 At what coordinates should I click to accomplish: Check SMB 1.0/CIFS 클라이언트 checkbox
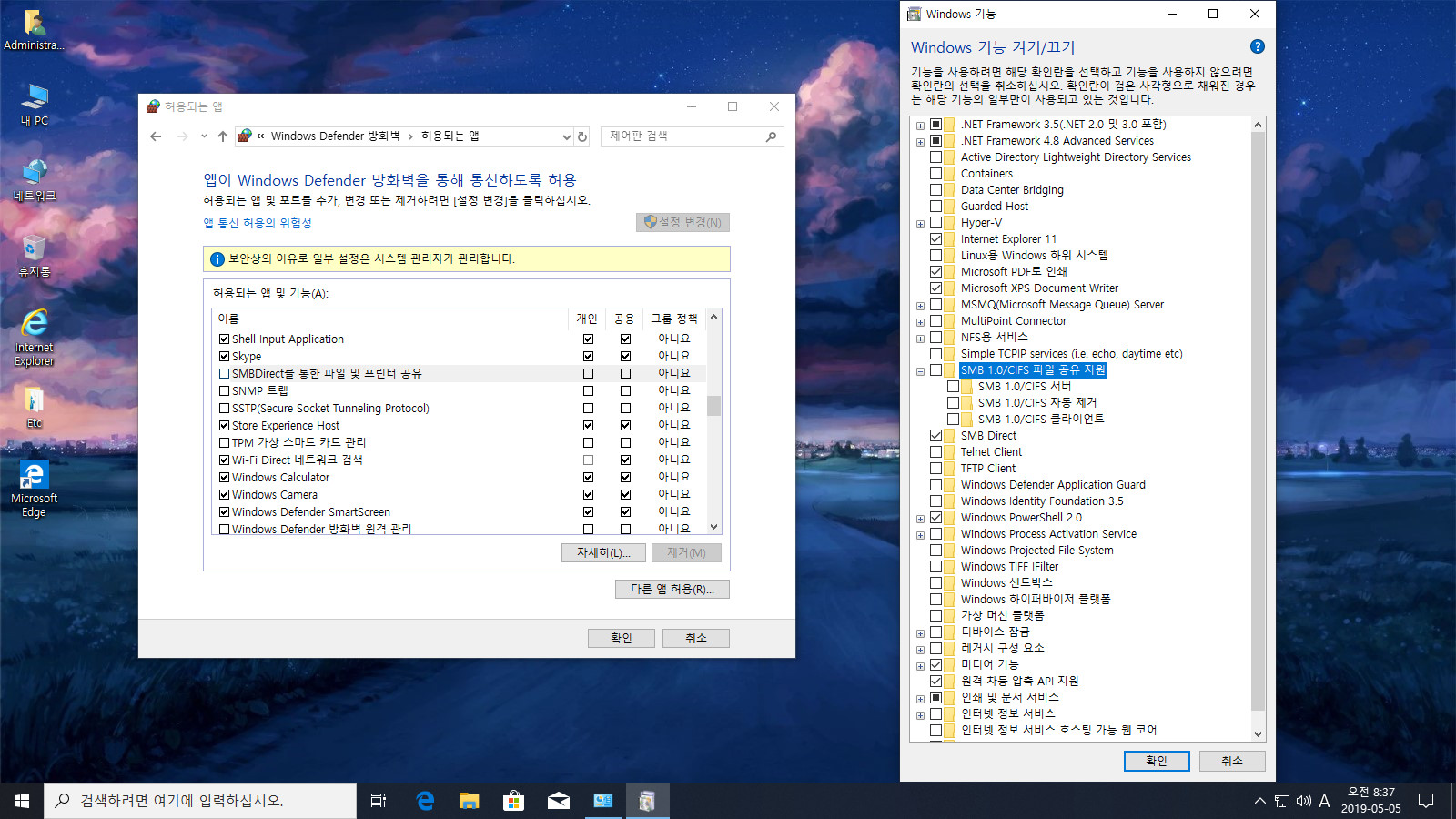[x=953, y=419]
